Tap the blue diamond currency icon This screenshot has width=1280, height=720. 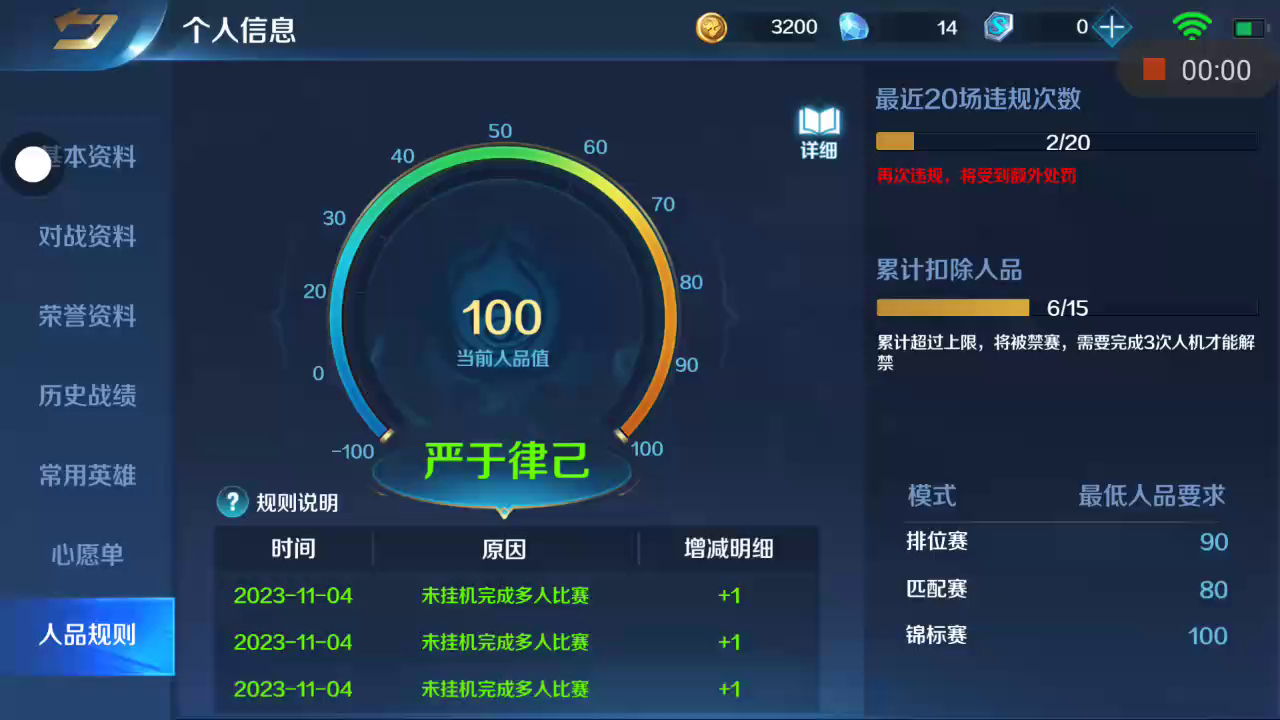(x=853, y=27)
